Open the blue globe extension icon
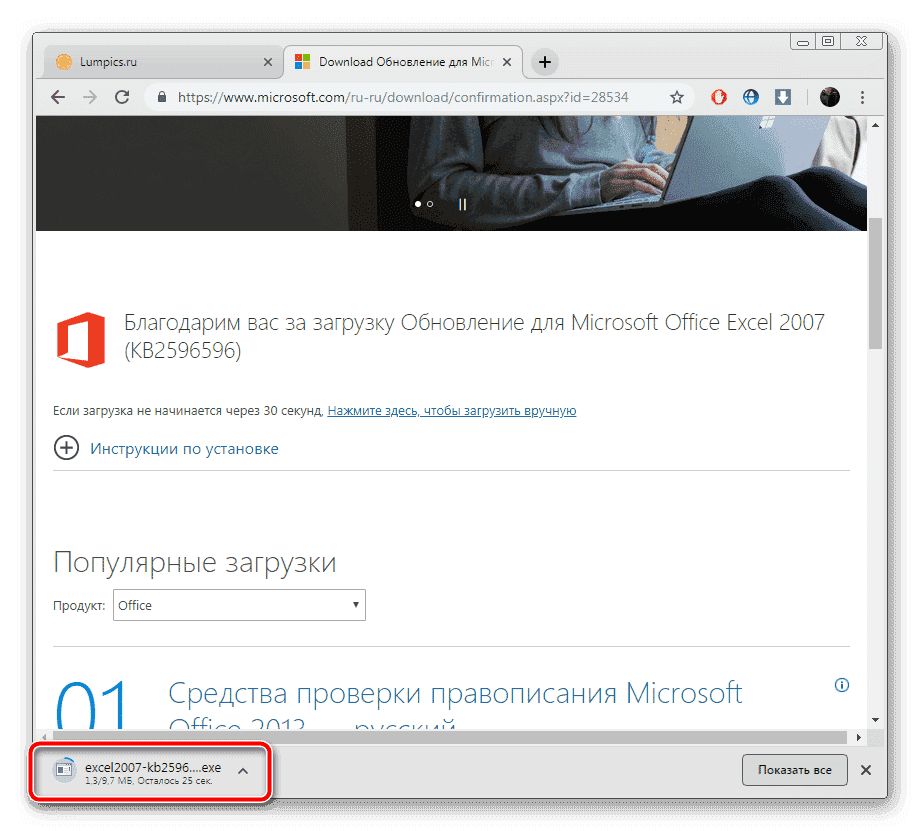 coord(751,97)
